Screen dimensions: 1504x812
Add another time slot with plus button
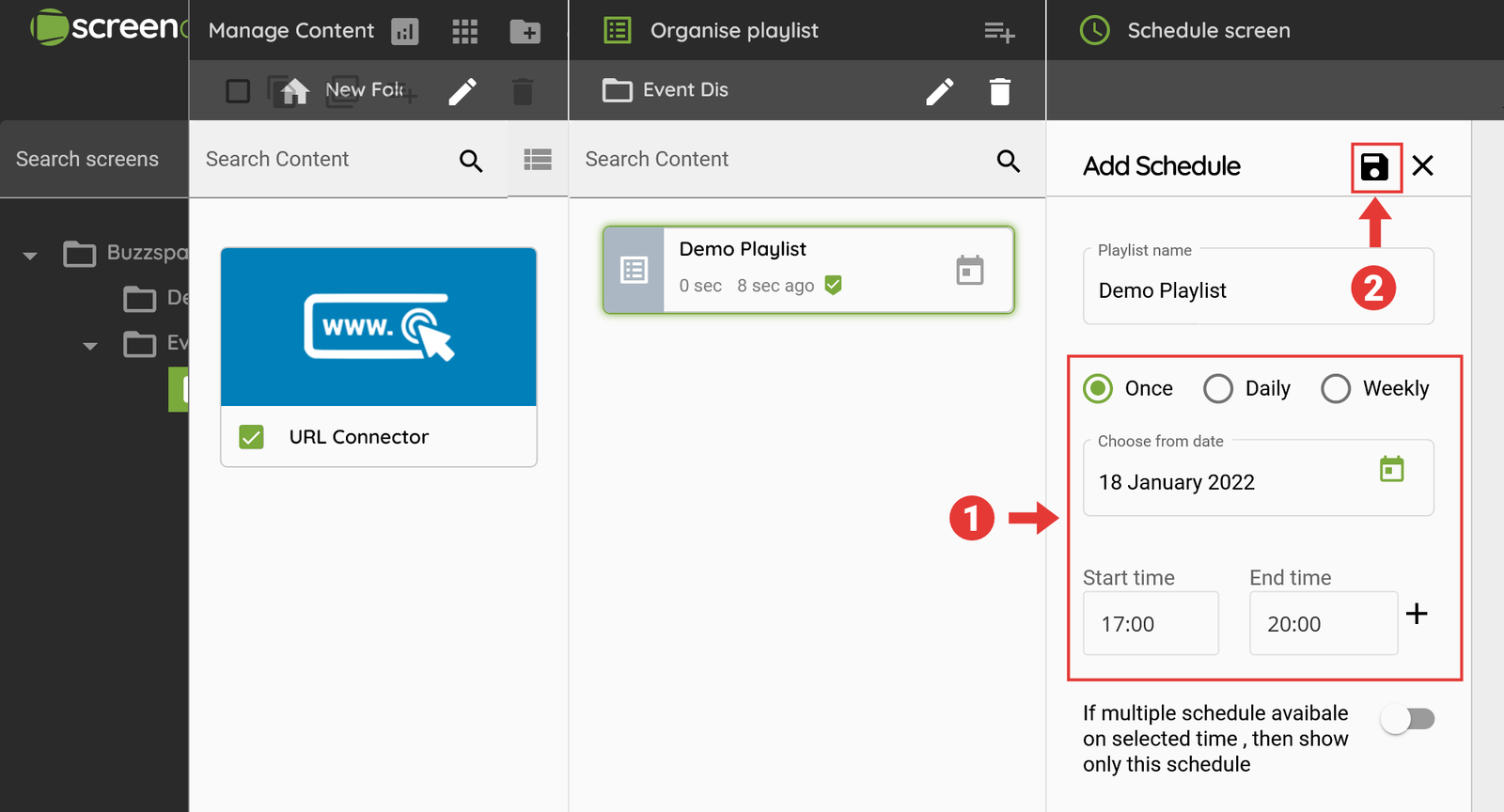click(x=1417, y=615)
